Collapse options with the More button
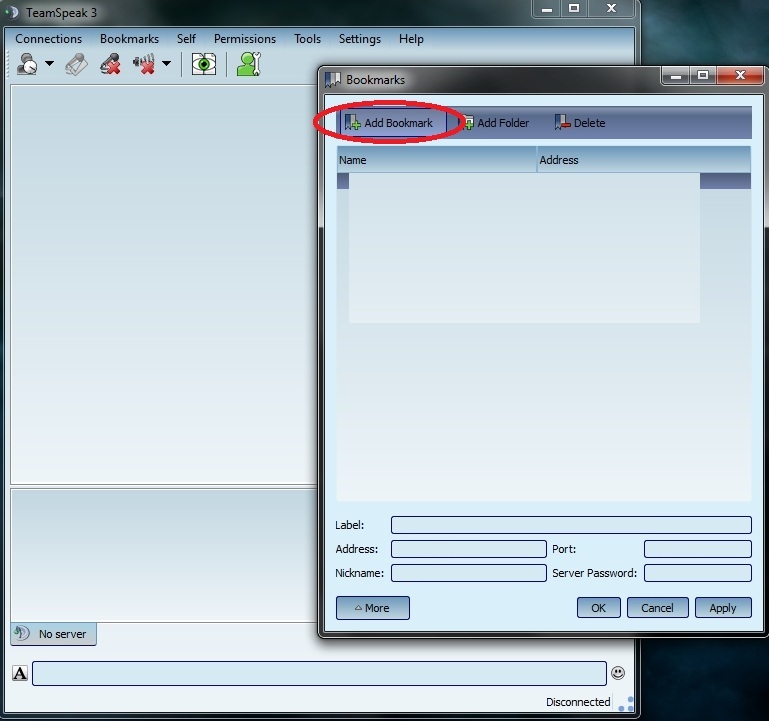 373,608
